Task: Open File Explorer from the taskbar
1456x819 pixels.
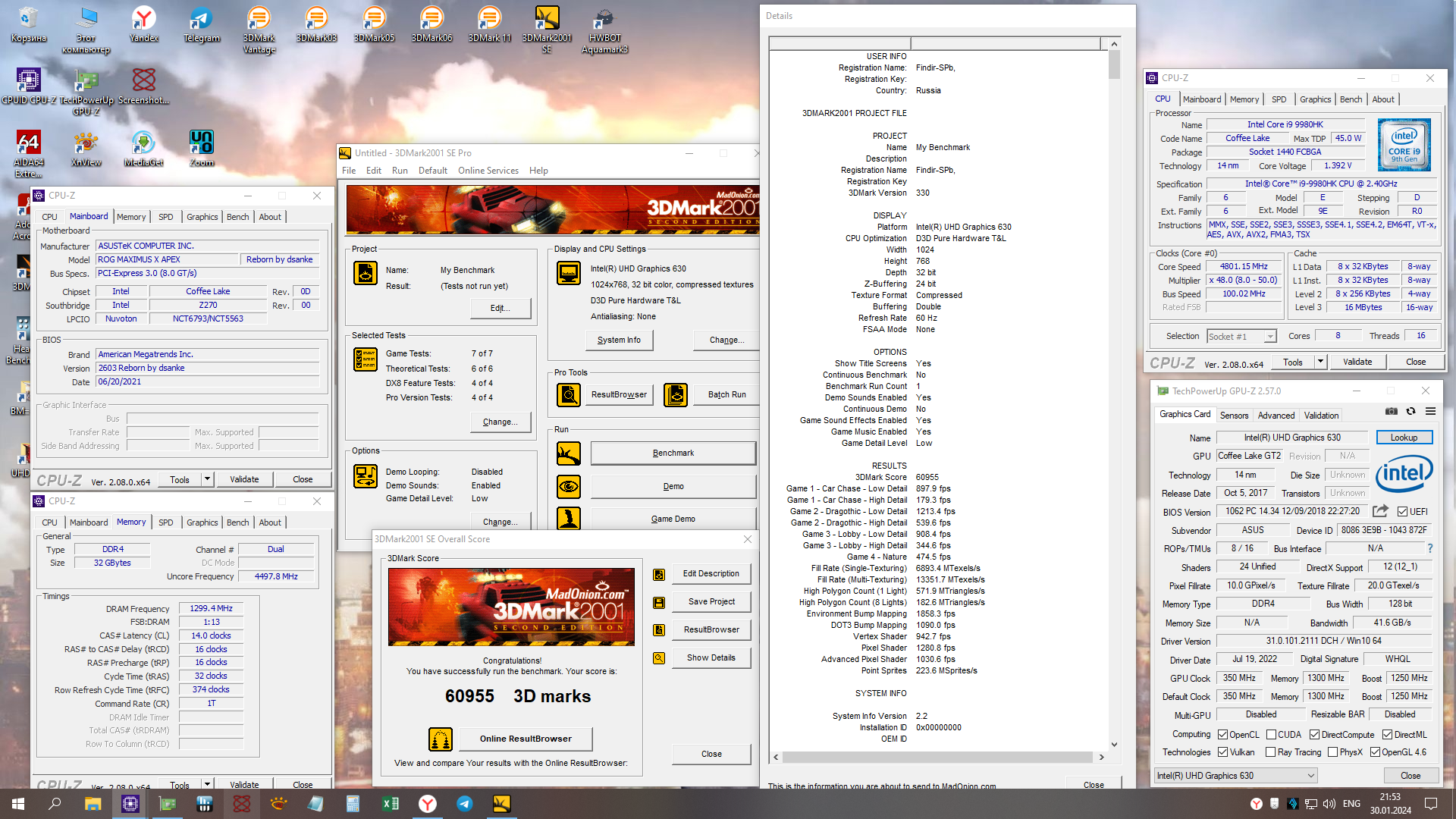Action: 93,804
